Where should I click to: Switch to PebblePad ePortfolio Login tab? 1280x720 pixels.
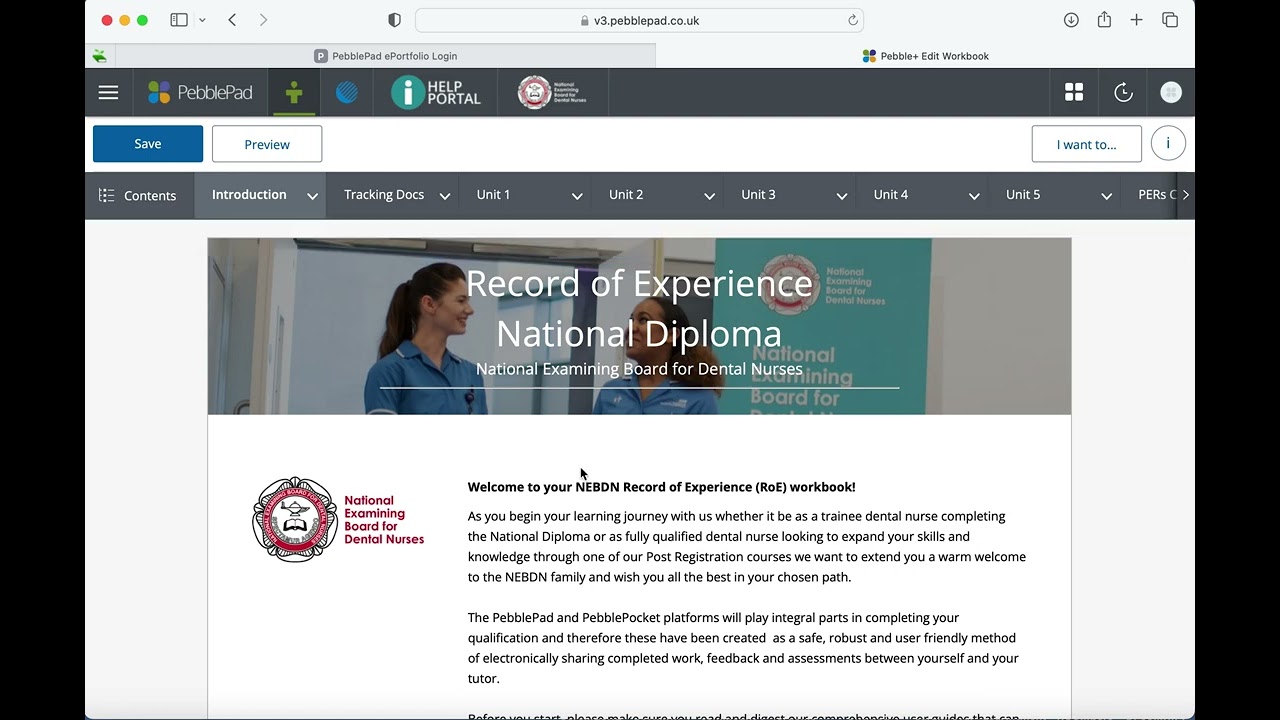tap(386, 56)
